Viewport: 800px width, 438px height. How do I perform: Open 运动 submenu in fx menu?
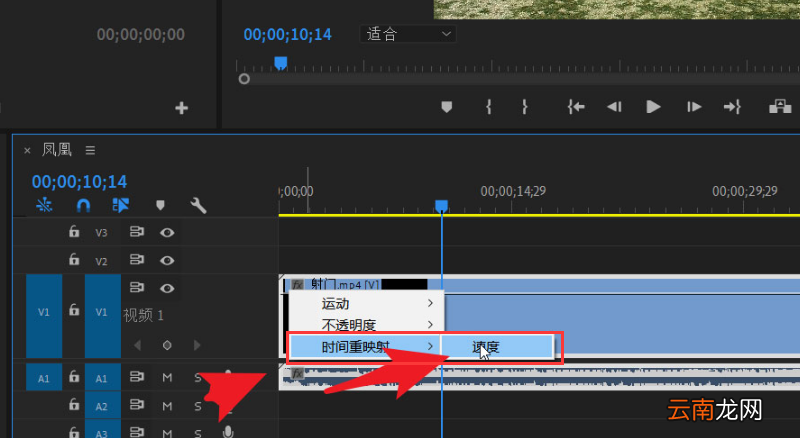pyautogui.click(x=366, y=304)
